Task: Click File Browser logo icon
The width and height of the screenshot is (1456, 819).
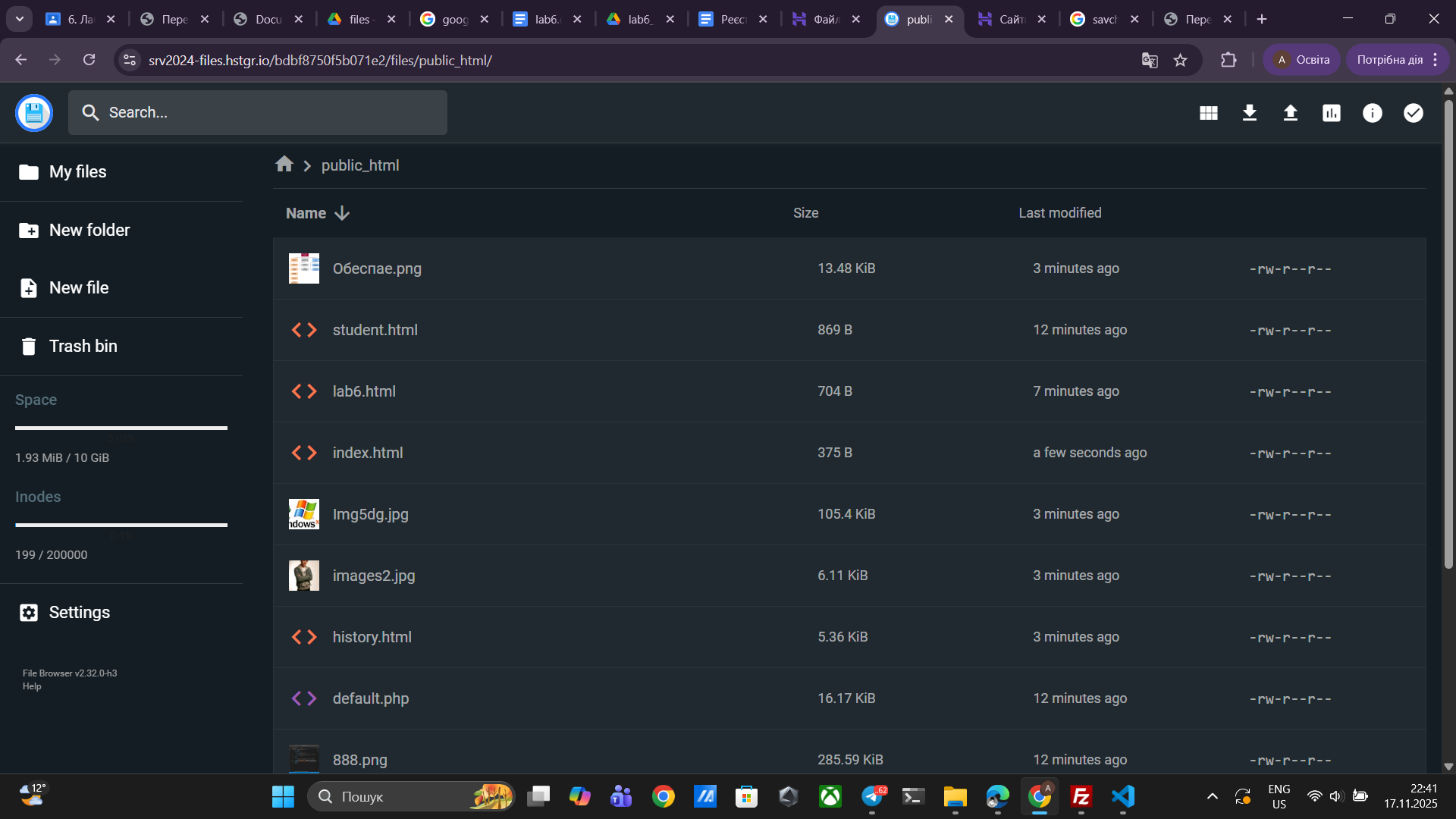Action: [x=34, y=113]
